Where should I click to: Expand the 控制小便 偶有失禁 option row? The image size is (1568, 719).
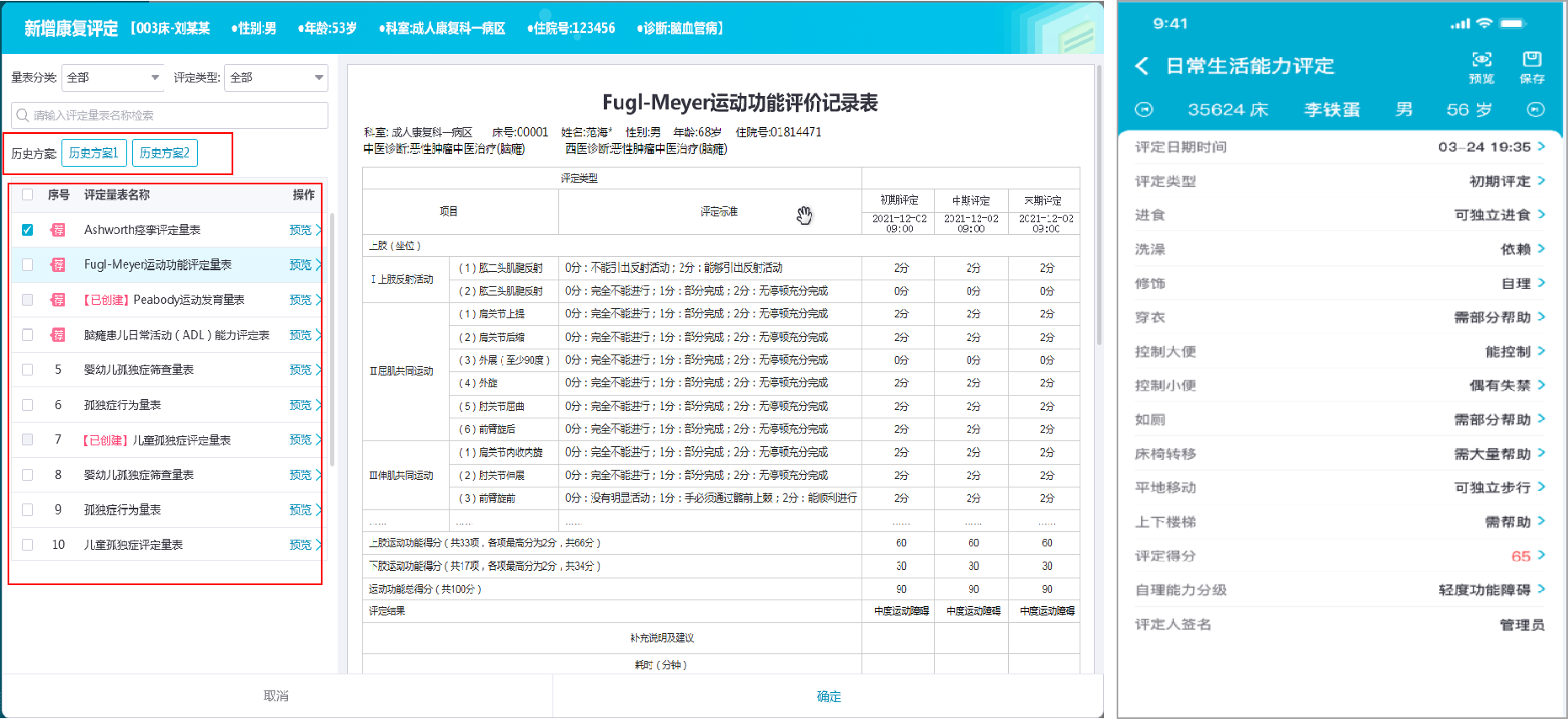pos(1340,386)
